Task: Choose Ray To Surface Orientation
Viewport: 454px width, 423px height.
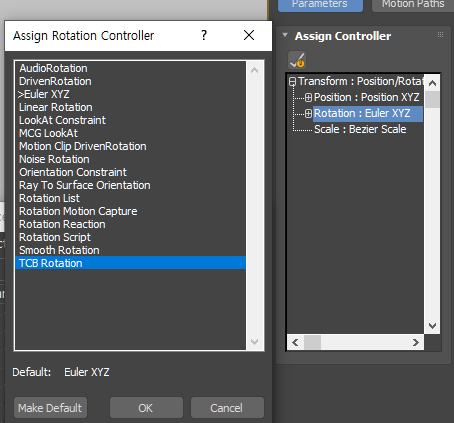Action: coord(131,185)
